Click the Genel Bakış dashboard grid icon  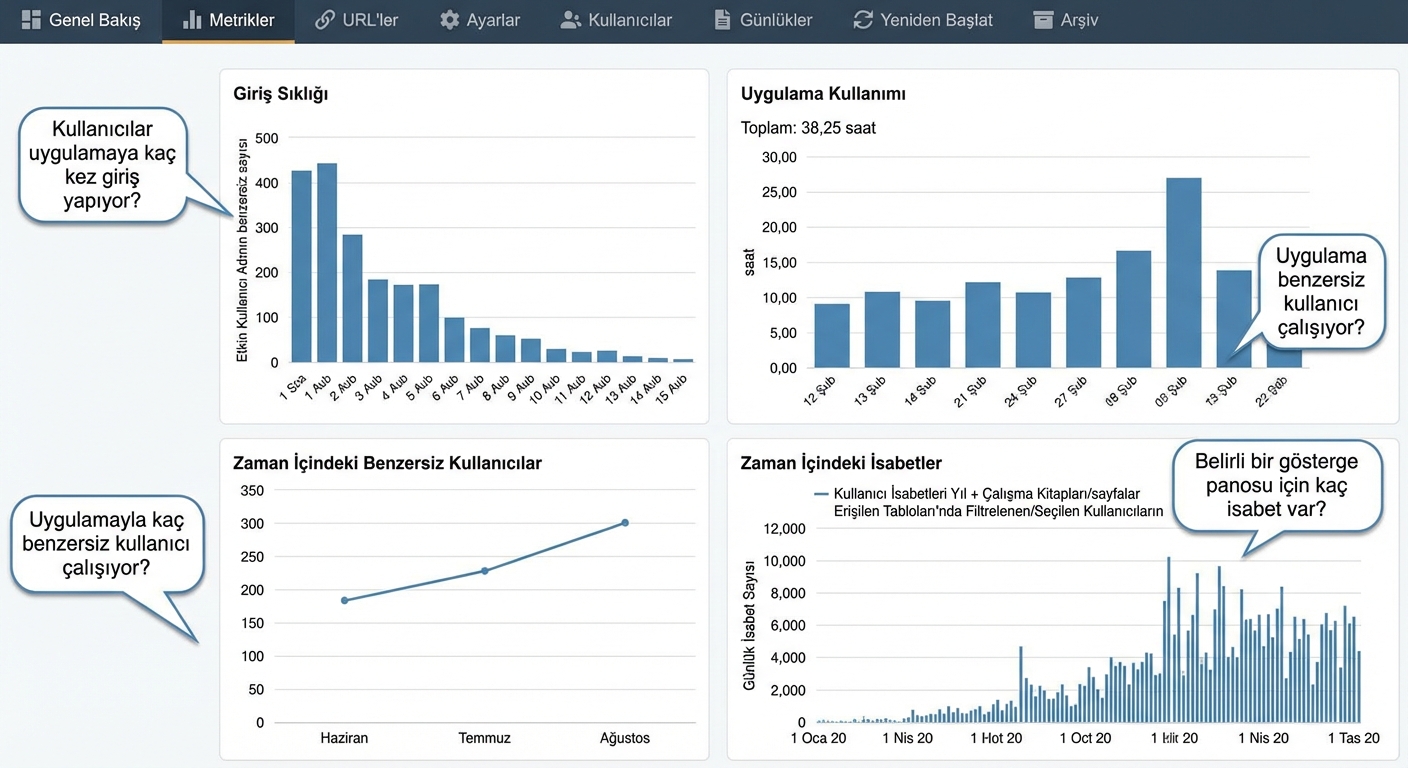click(x=31, y=20)
